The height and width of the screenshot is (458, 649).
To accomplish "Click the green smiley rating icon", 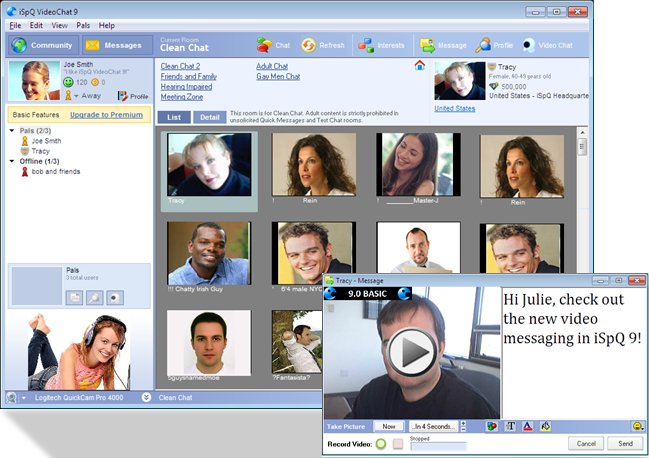I will click(68, 82).
